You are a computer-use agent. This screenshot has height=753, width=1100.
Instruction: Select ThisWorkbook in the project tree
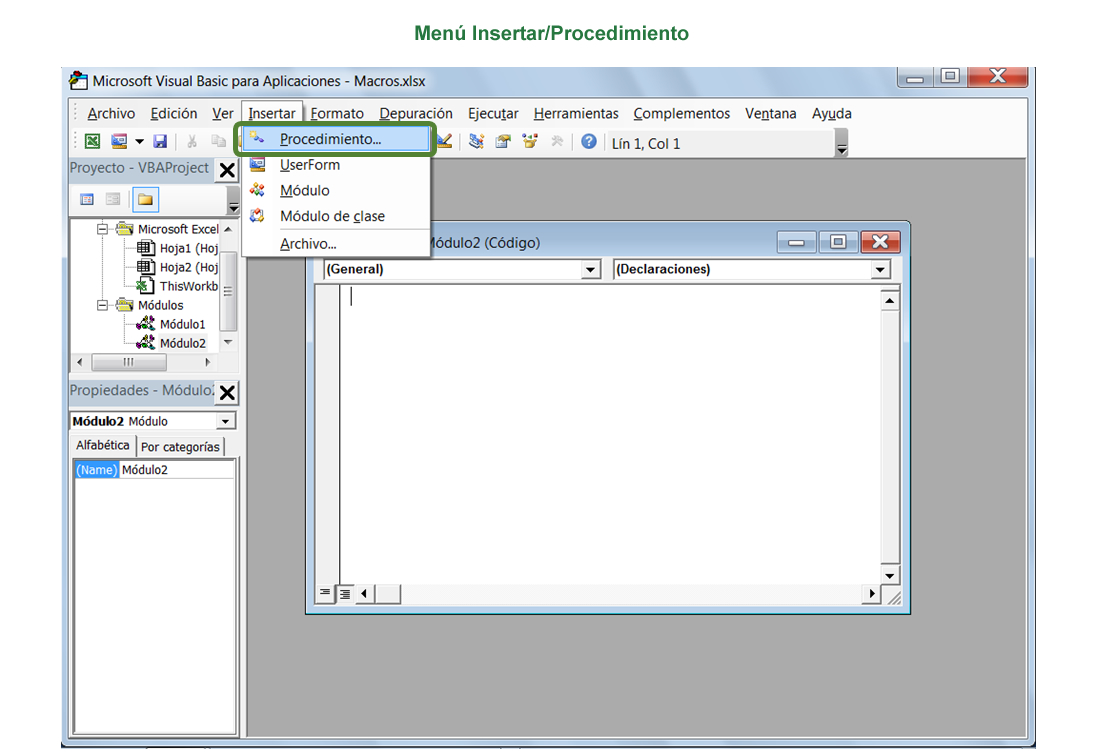click(x=189, y=286)
